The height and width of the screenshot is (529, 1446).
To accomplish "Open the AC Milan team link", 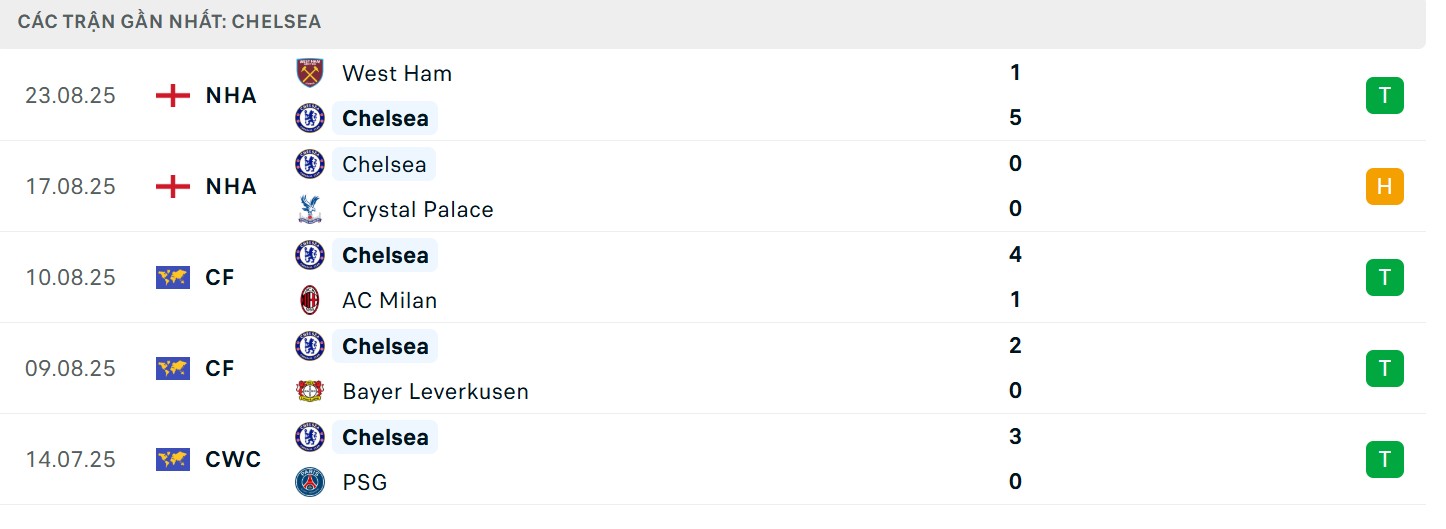I will coord(389,300).
